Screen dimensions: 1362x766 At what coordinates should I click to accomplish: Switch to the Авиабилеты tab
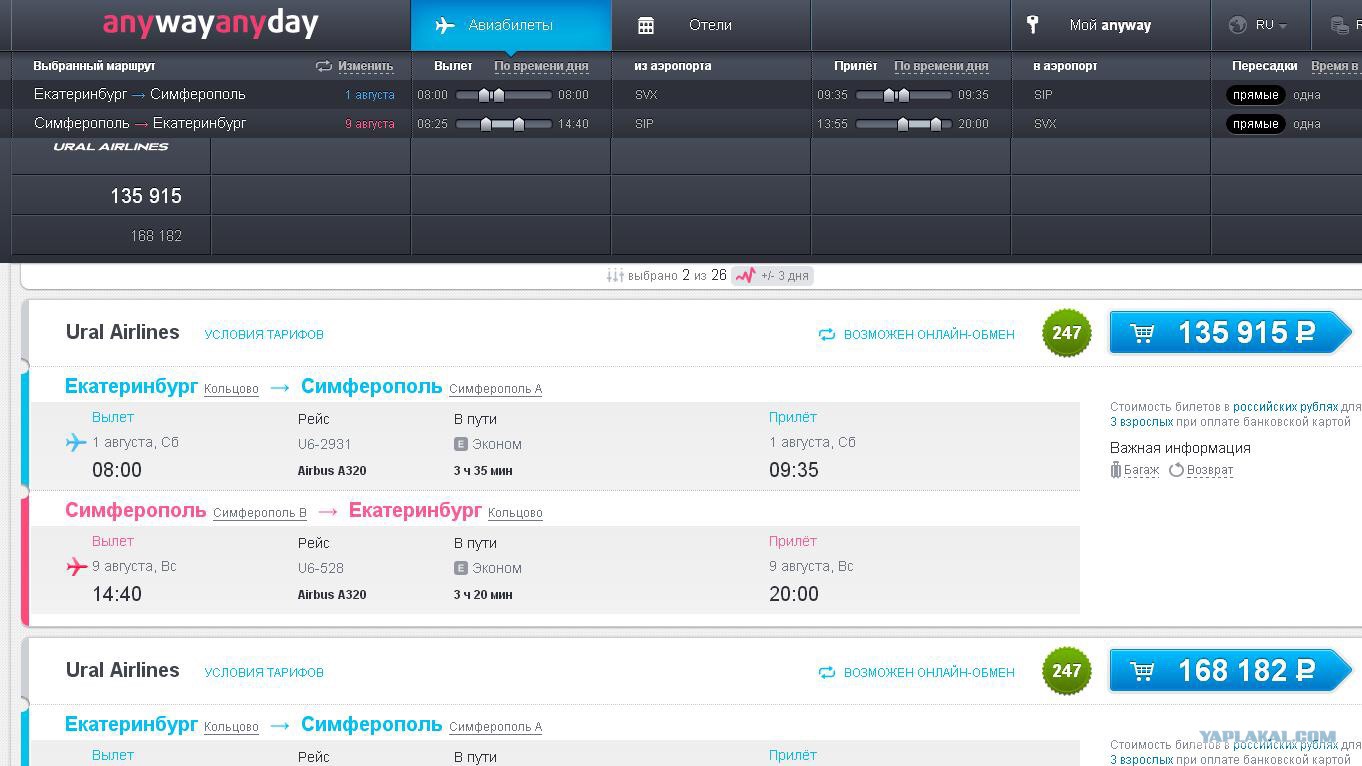(511, 25)
